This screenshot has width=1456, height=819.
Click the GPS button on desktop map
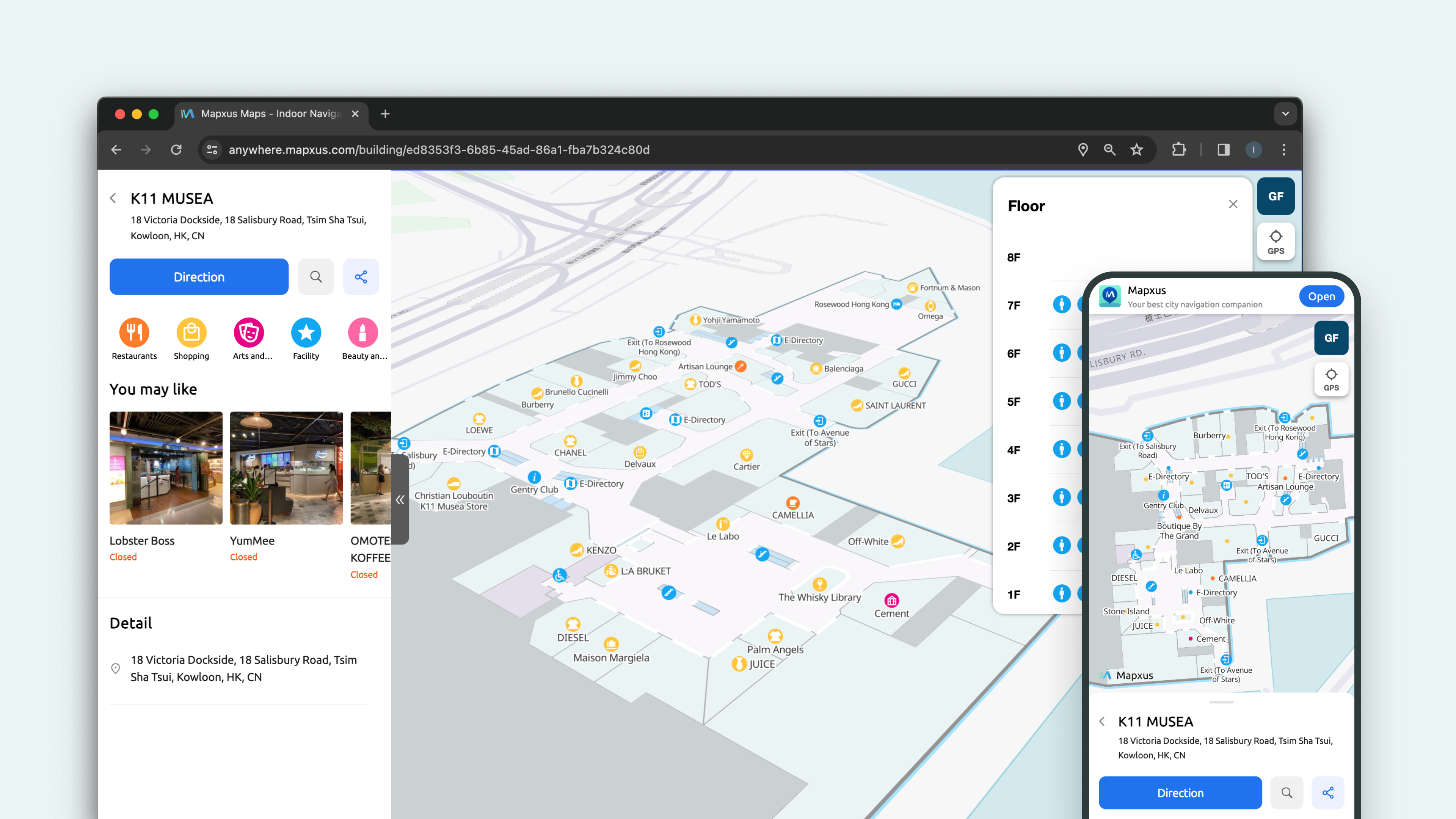click(1276, 242)
